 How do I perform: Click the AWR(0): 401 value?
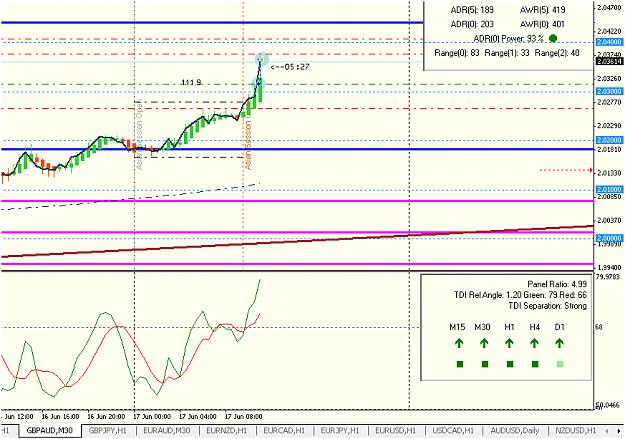542,24
